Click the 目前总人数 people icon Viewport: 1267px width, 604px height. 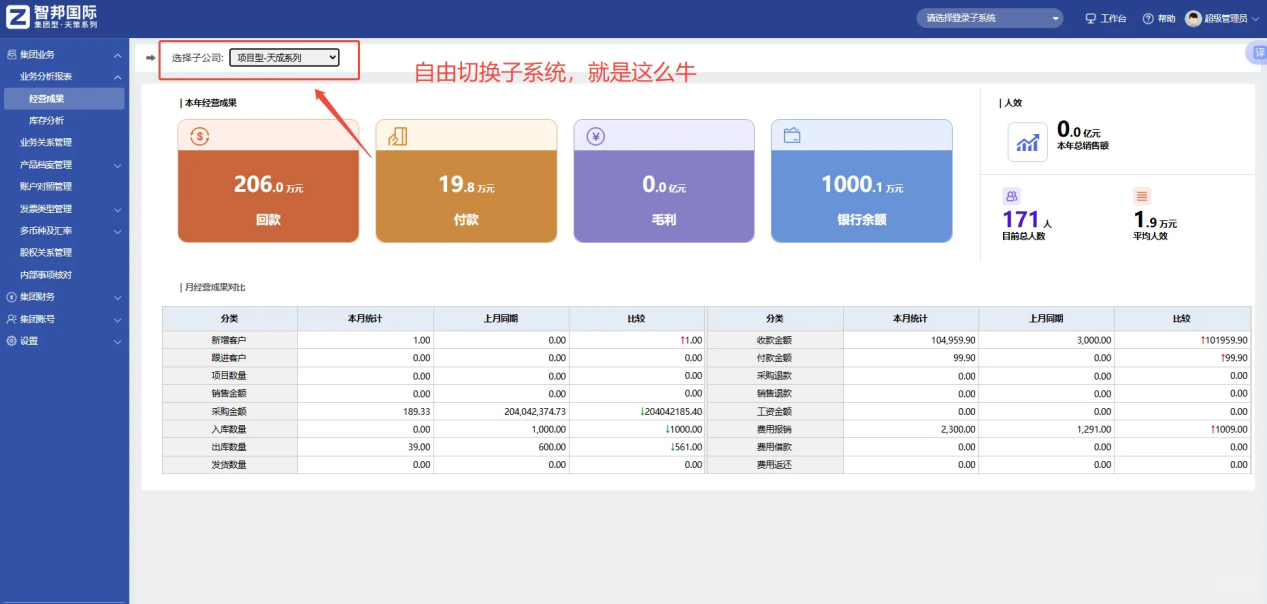coord(1011,195)
